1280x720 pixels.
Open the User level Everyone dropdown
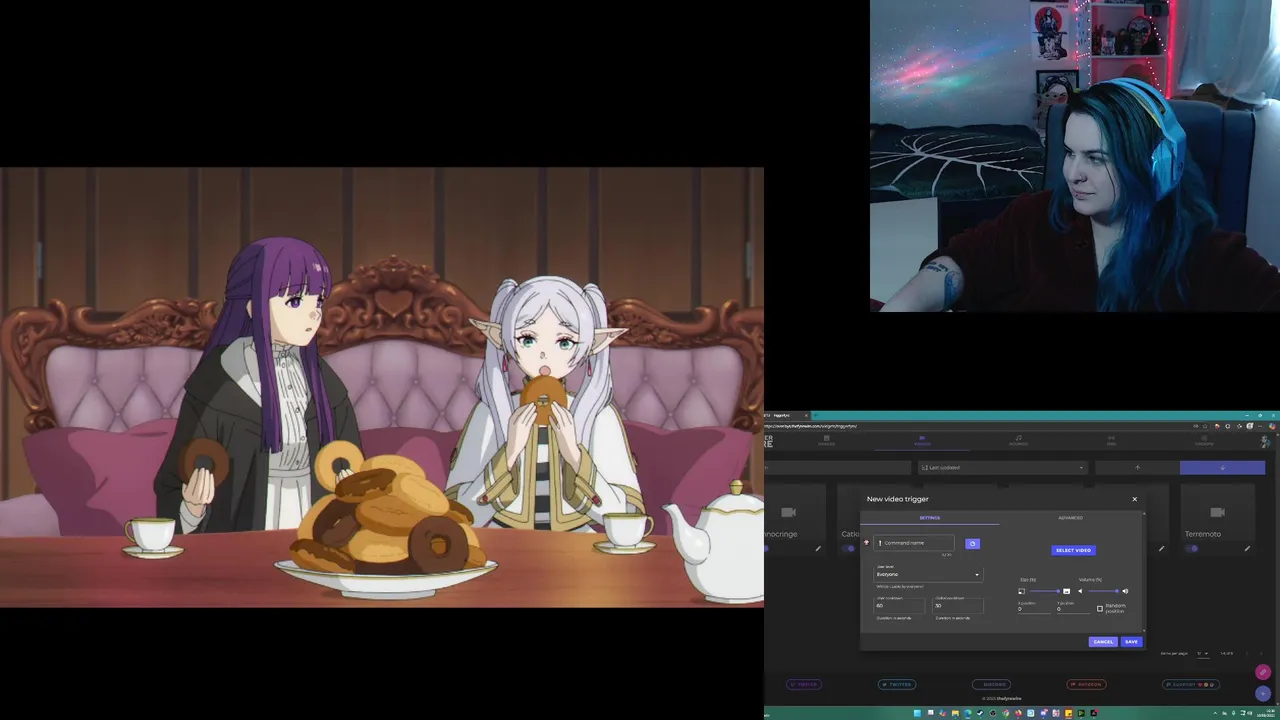[928, 574]
